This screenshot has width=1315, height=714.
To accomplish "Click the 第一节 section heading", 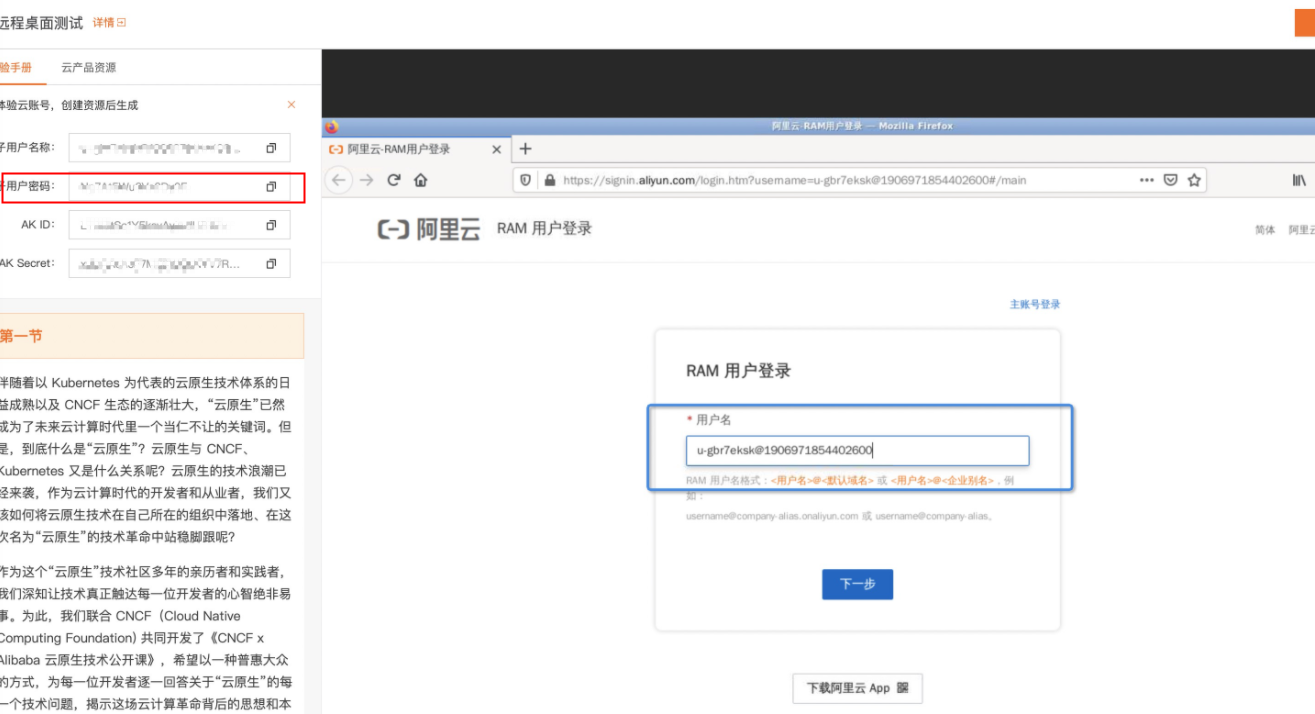I will [21, 336].
